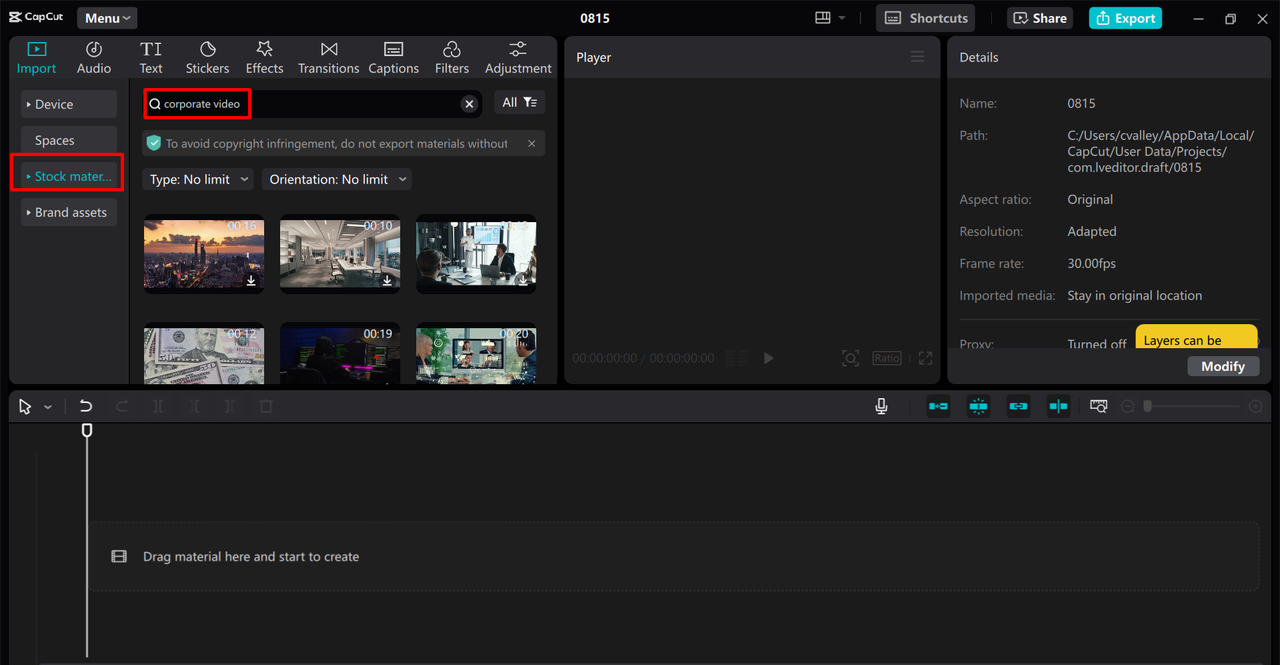Open the CapCut Menu dropdown
The height and width of the screenshot is (665, 1280).
point(107,18)
